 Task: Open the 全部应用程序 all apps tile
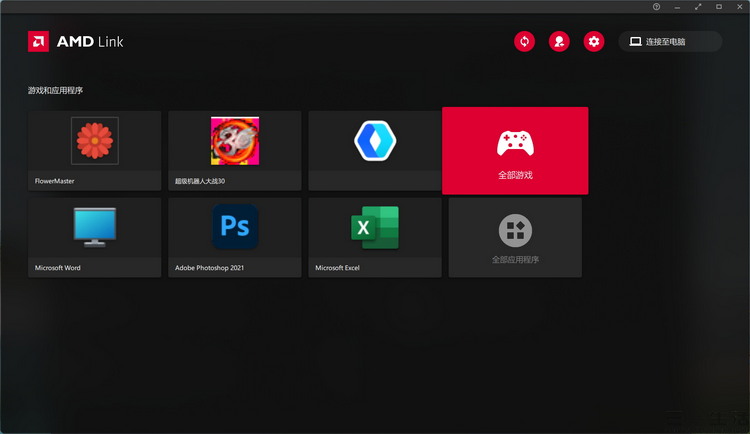point(515,237)
